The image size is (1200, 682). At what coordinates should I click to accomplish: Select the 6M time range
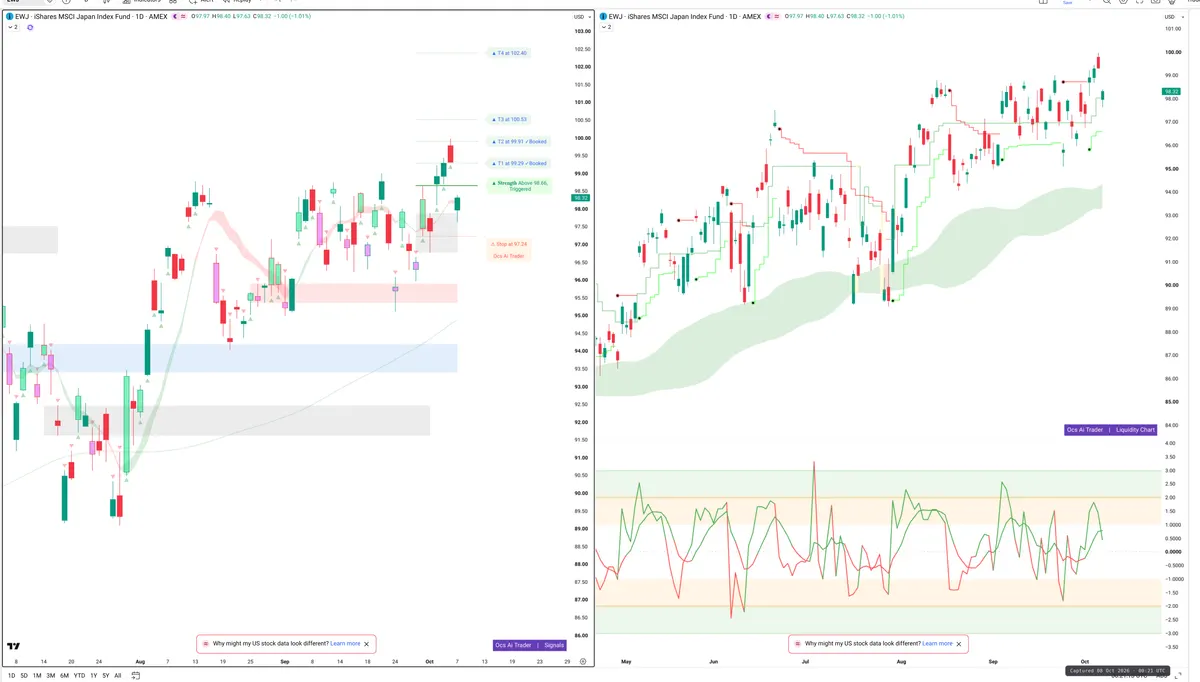[x=65, y=676]
